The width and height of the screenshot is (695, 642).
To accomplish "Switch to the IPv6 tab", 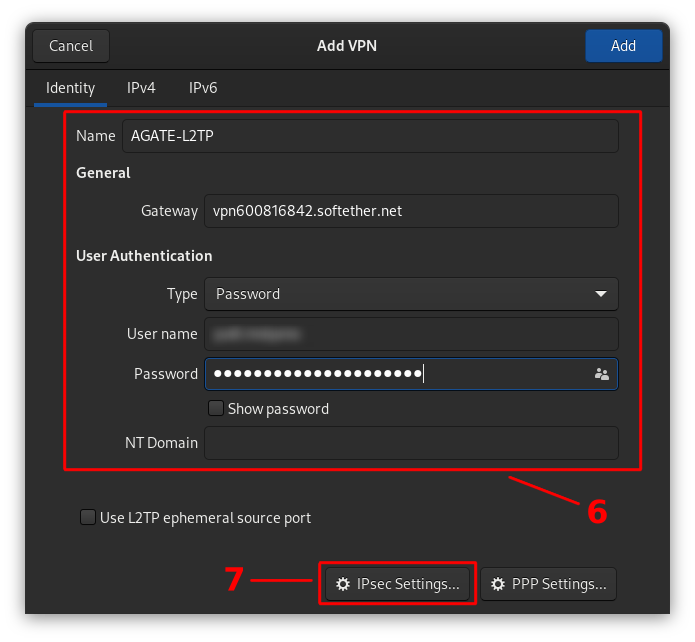I will tap(203, 88).
